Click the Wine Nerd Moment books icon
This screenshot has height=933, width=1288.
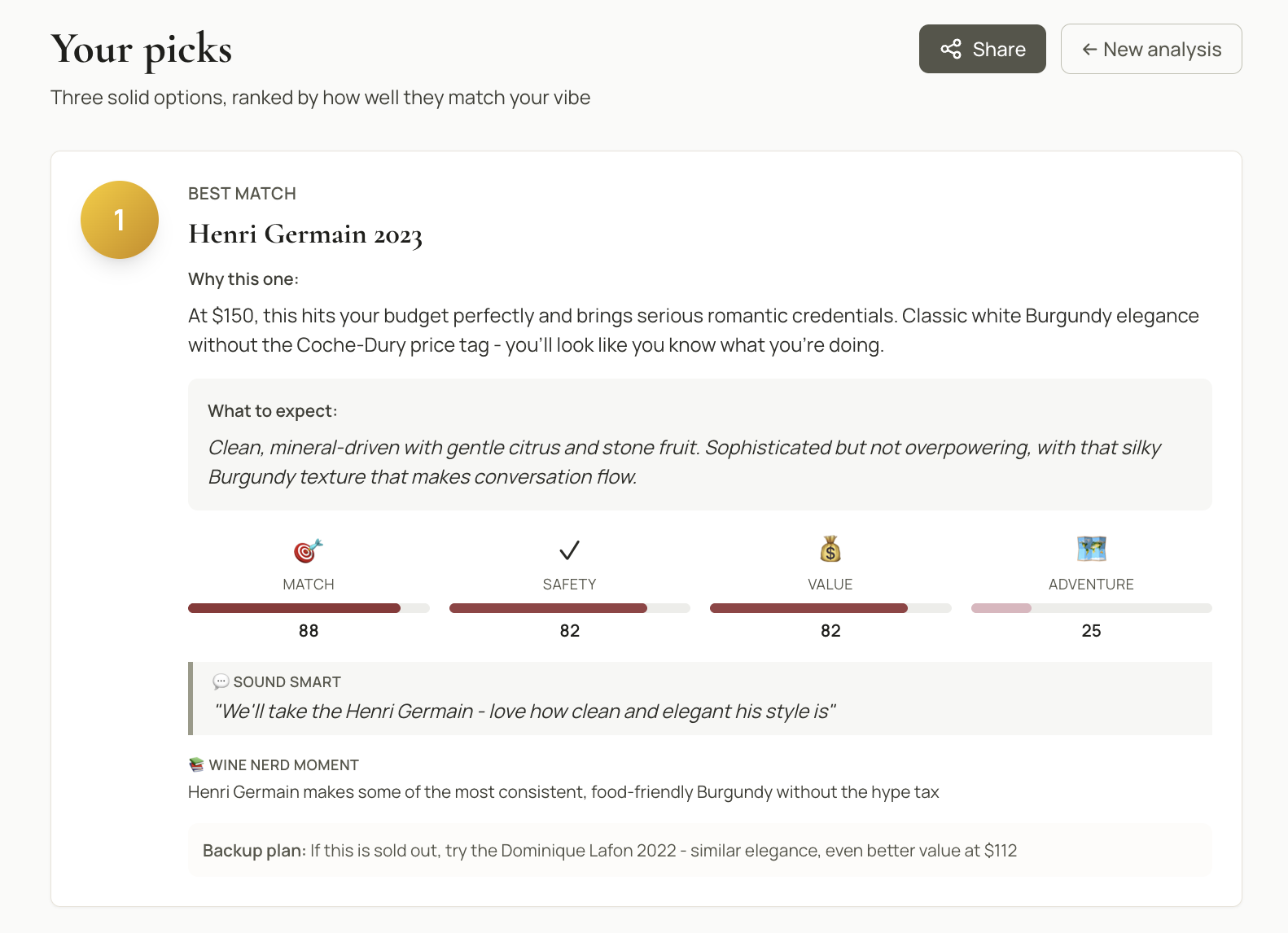pyautogui.click(x=196, y=765)
